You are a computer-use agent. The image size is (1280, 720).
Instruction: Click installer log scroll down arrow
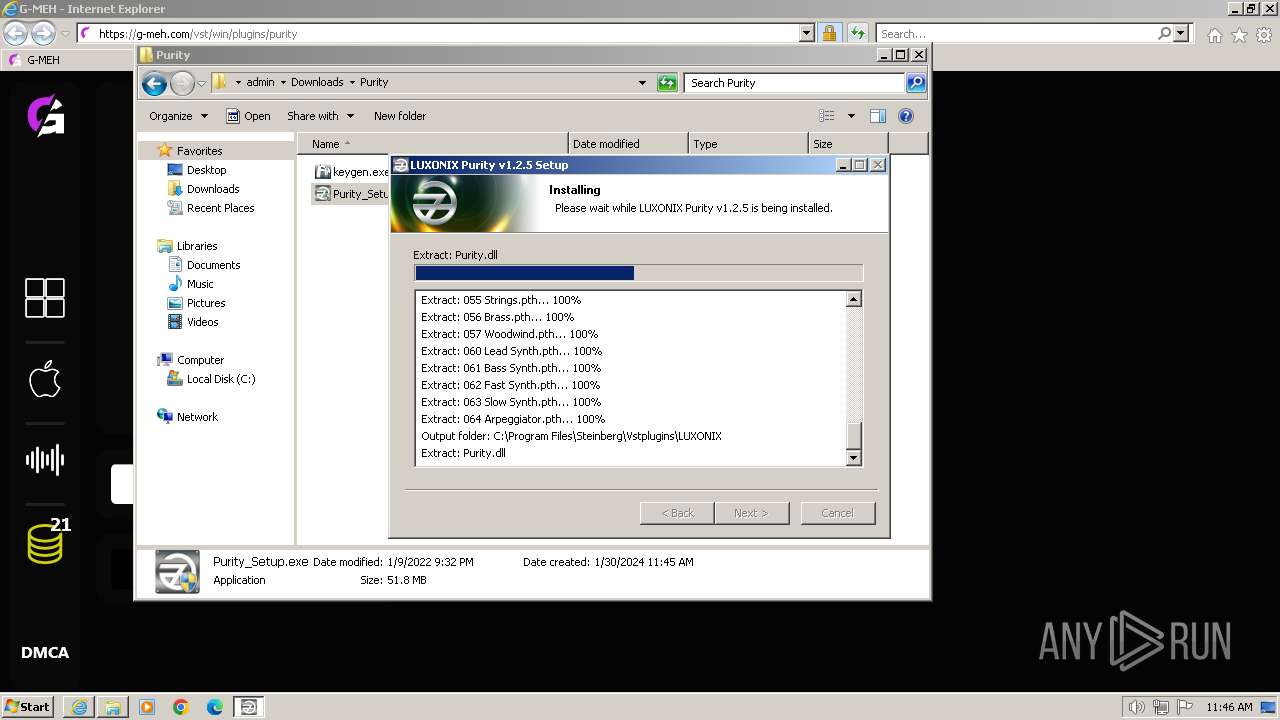coord(853,458)
